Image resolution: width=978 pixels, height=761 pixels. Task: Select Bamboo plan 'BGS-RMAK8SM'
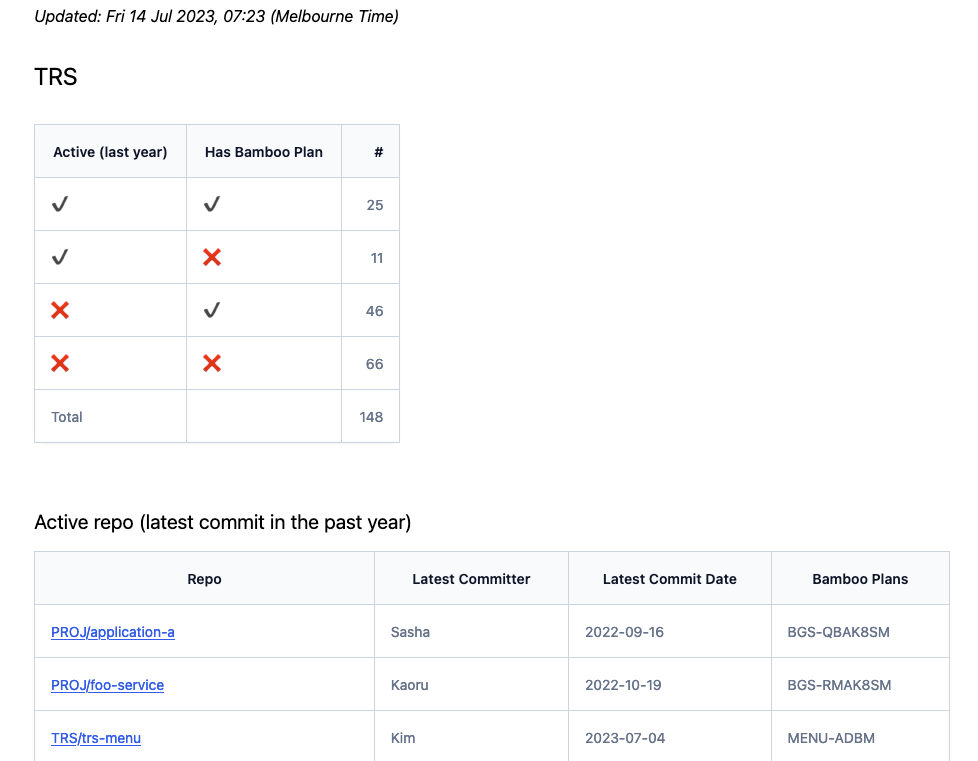(840, 685)
